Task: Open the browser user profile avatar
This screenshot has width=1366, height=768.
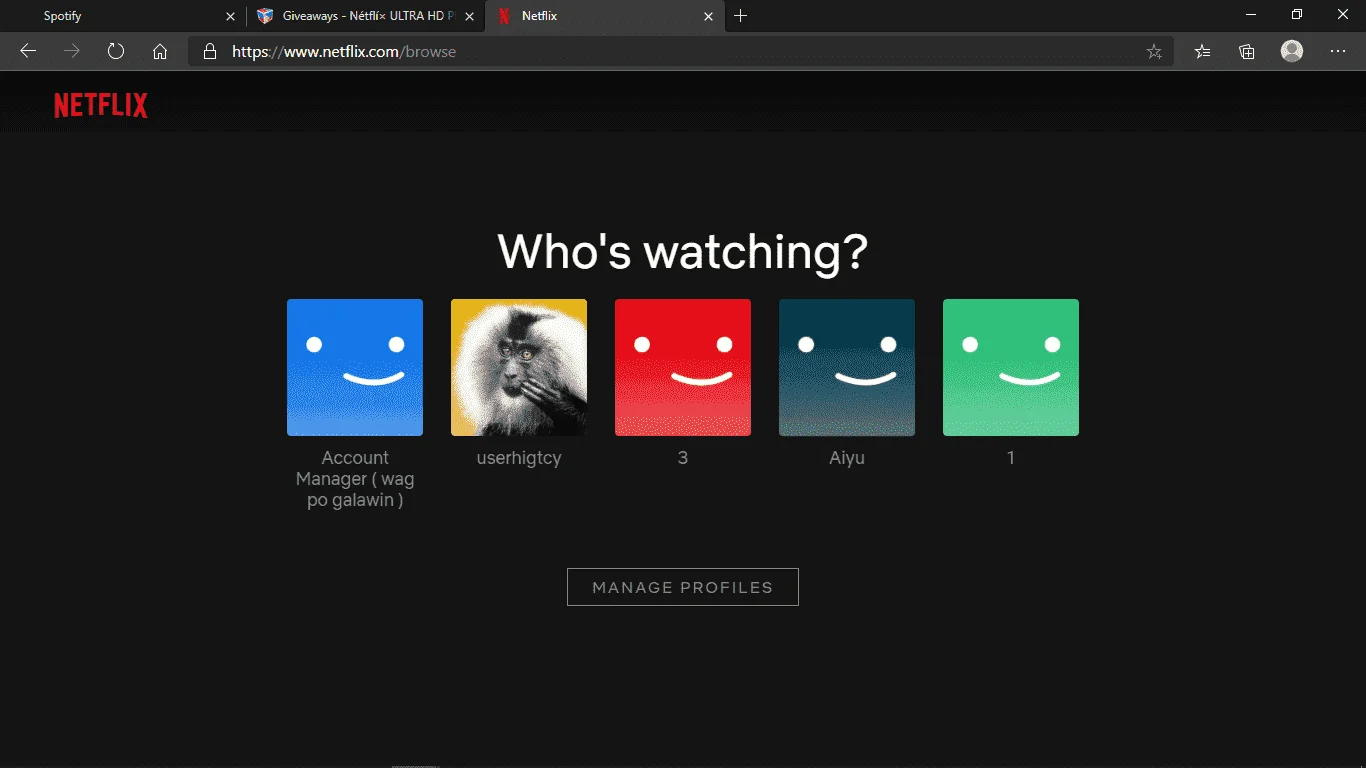Action: [x=1292, y=51]
